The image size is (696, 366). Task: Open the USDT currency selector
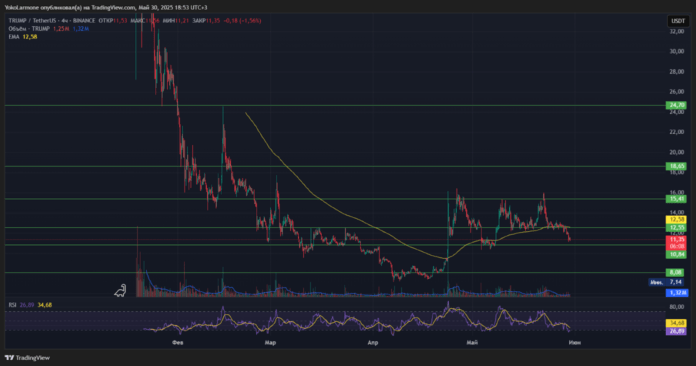point(678,21)
